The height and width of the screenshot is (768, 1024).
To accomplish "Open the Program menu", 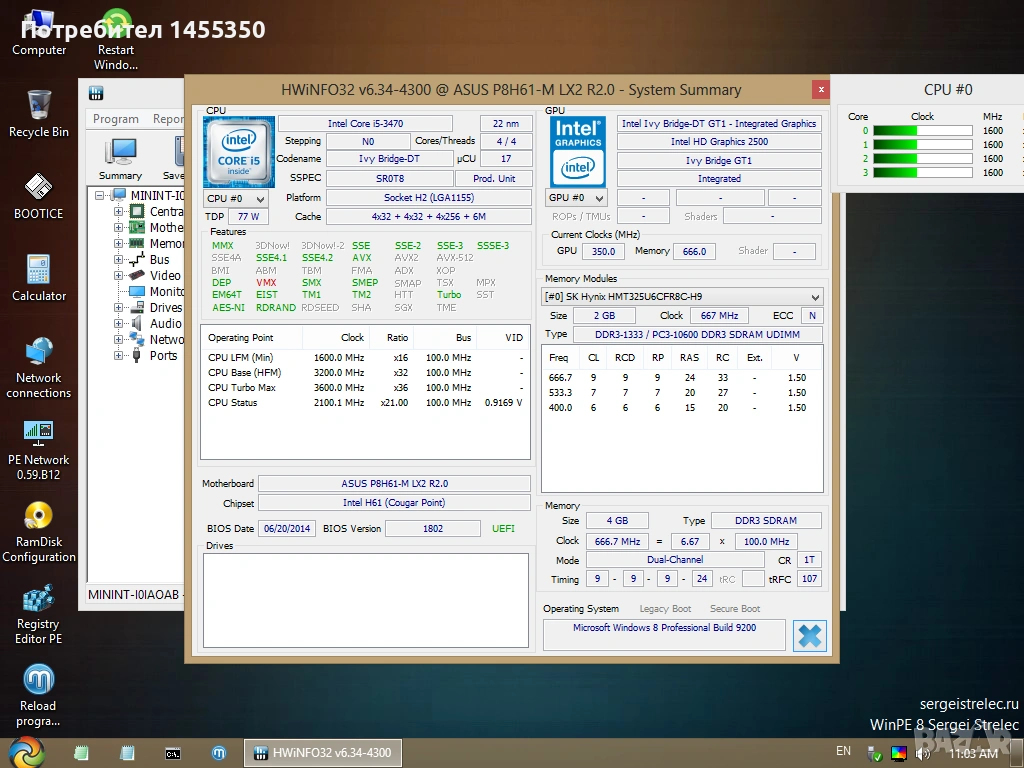I will point(115,119).
